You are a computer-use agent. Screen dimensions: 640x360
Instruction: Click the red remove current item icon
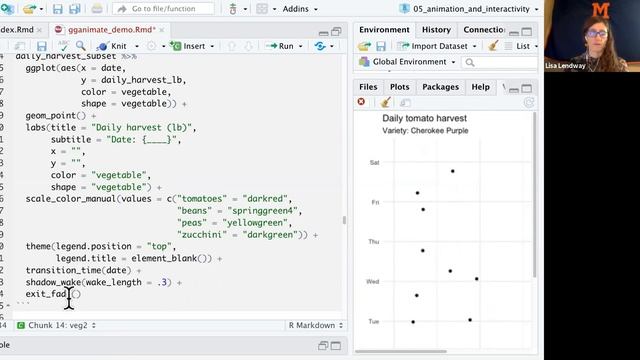(x=361, y=102)
